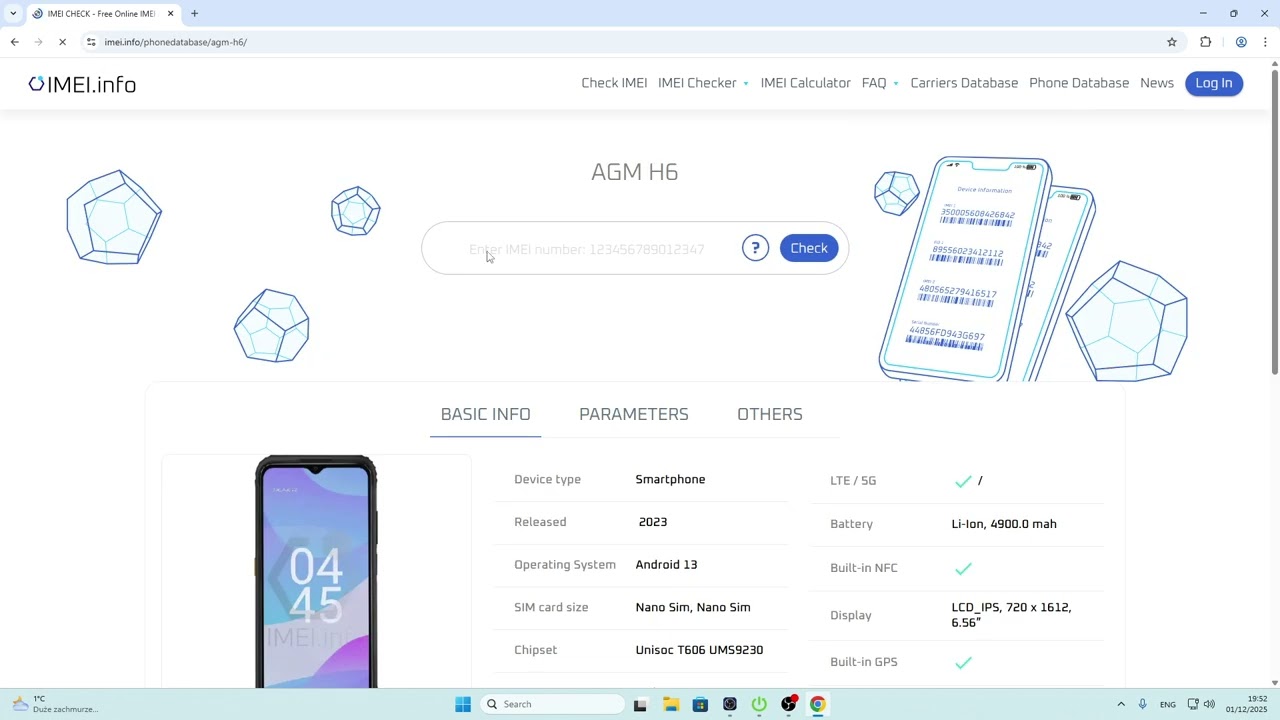
Task: Click the microphone tray icon
Action: point(1142,704)
